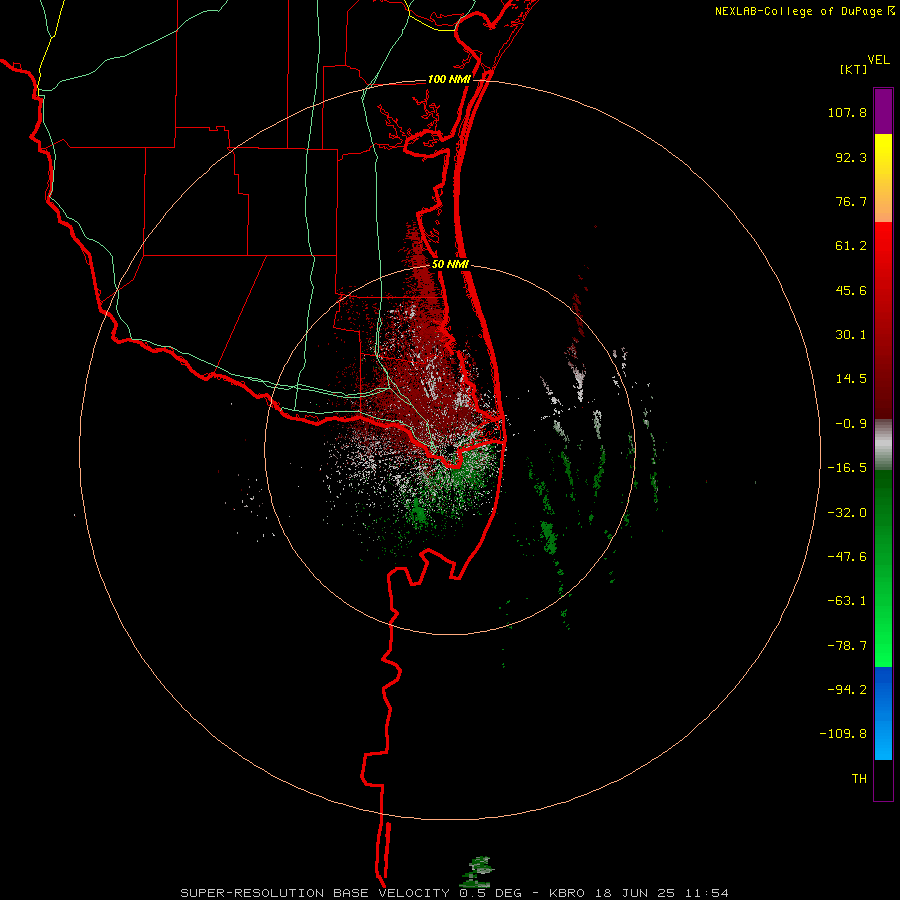Click the 76.7 legend value
This screenshot has width=900, height=900.
(851, 201)
